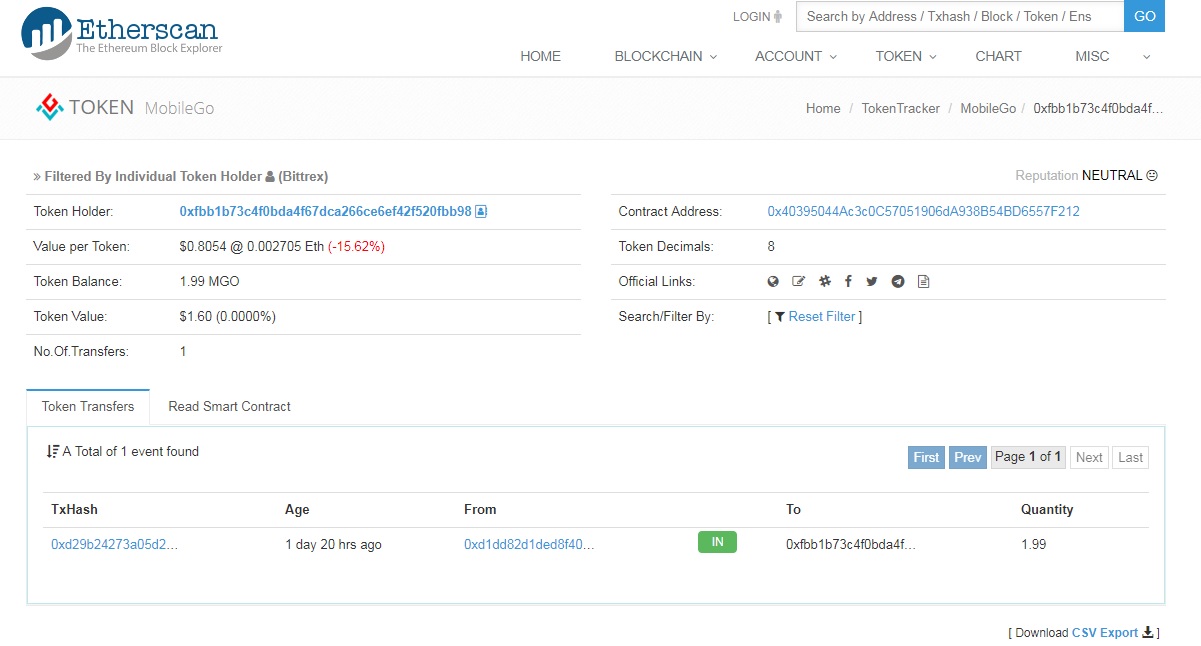Click the To address 0xfbb1b73c4f0bda4f...
This screenshot has height=646, width=1201.
851,545
